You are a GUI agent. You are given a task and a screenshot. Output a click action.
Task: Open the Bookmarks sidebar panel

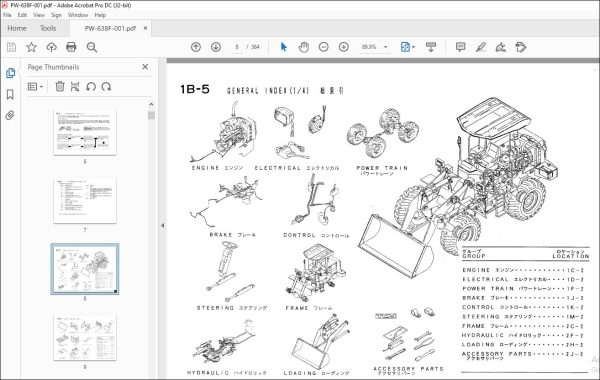pyautogui.click(x=10, y=94)
